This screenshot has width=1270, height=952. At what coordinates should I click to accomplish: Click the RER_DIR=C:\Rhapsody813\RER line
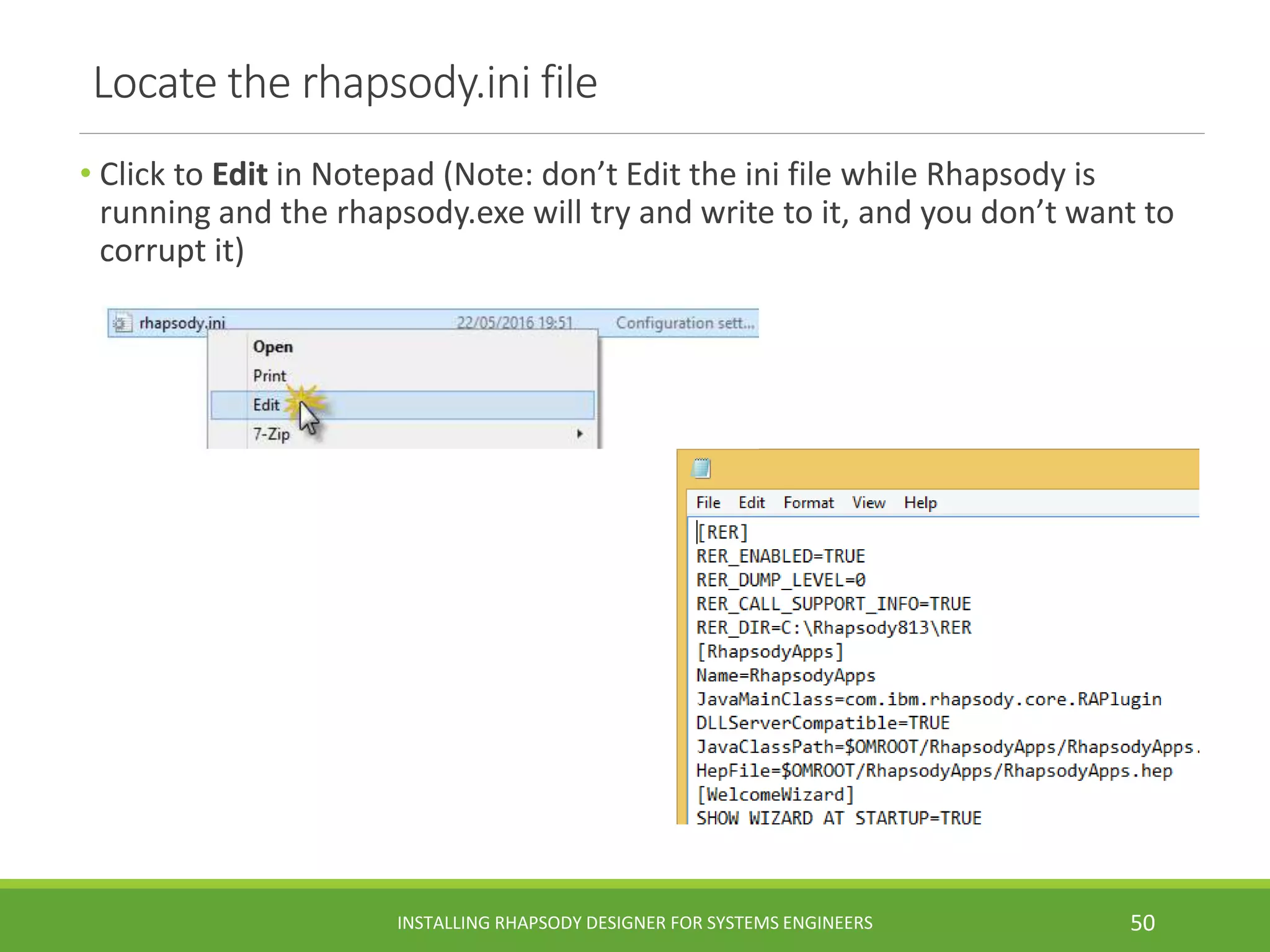click(x=833, y=628)
